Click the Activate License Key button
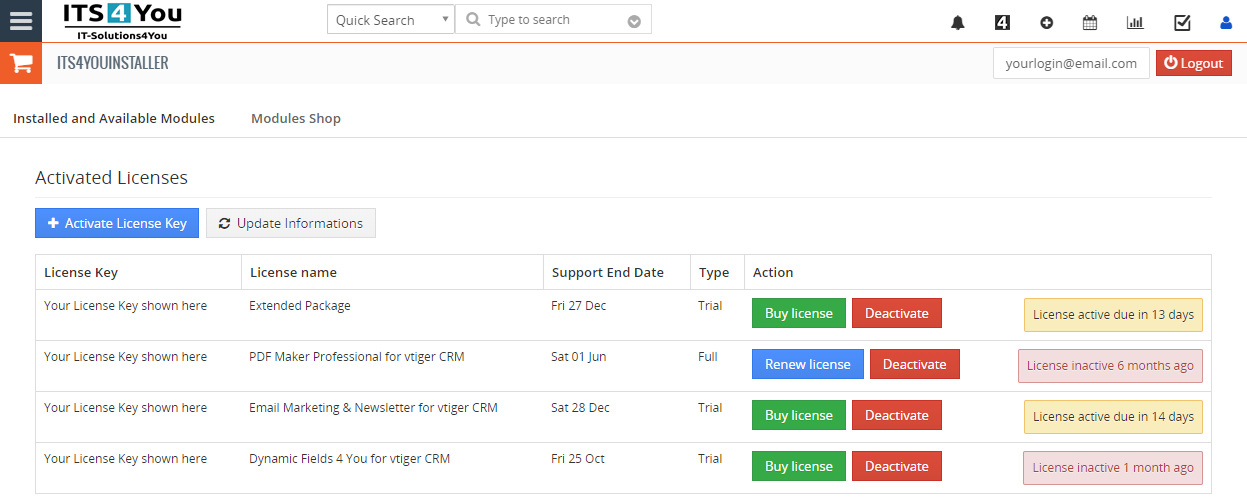 click(x=117, y=223)
